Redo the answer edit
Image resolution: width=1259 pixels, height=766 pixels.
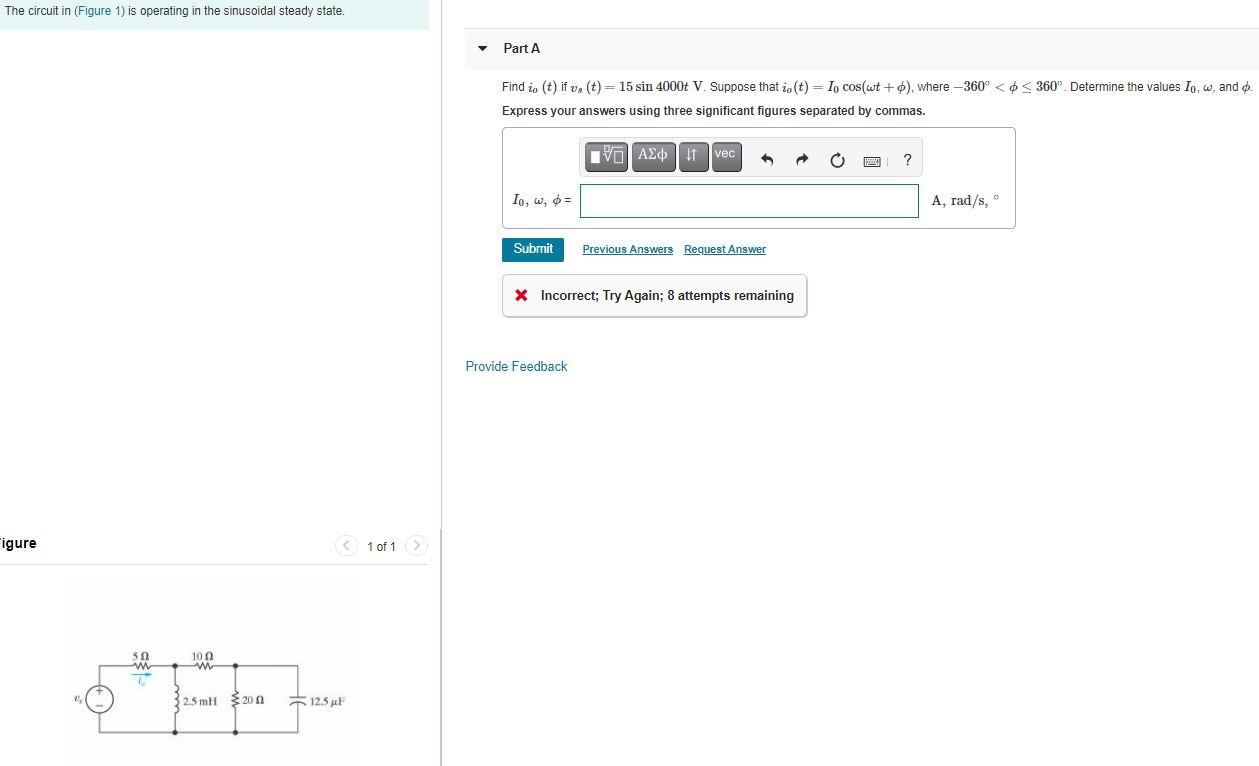(801, 159)
